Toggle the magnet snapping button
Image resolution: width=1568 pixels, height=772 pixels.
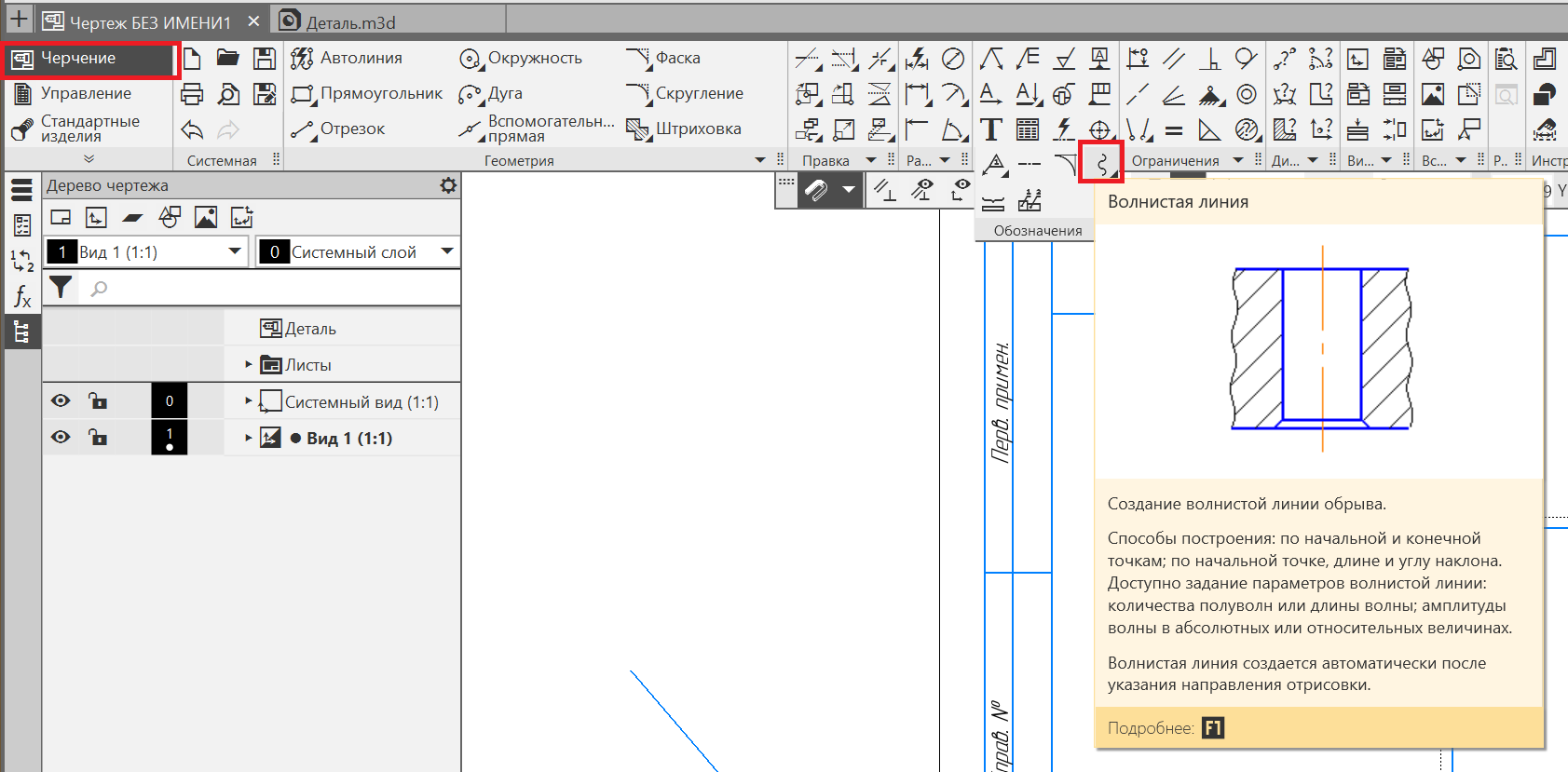(x=815, y=190)
